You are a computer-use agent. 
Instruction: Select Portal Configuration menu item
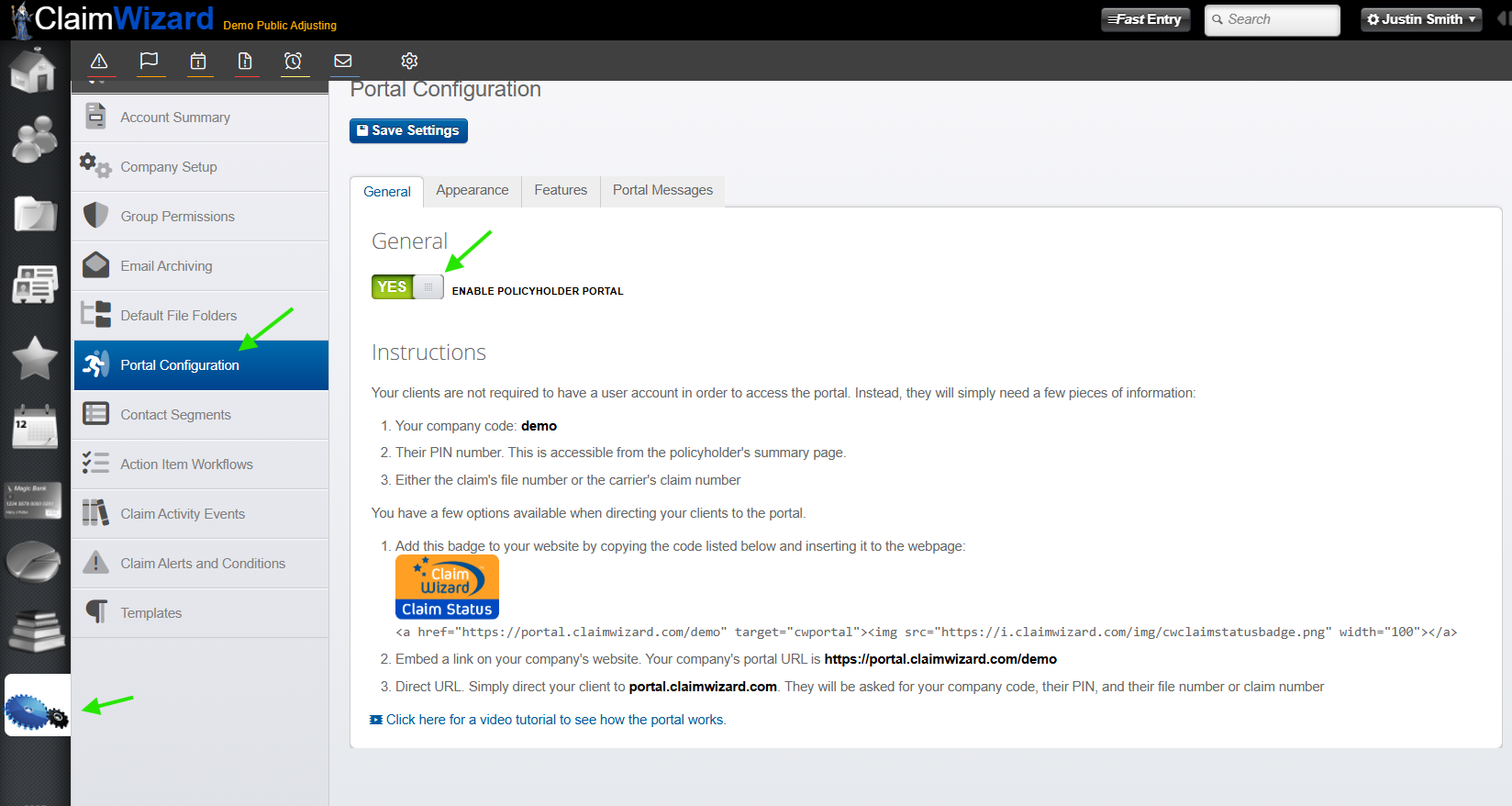[x=201, y=365]
